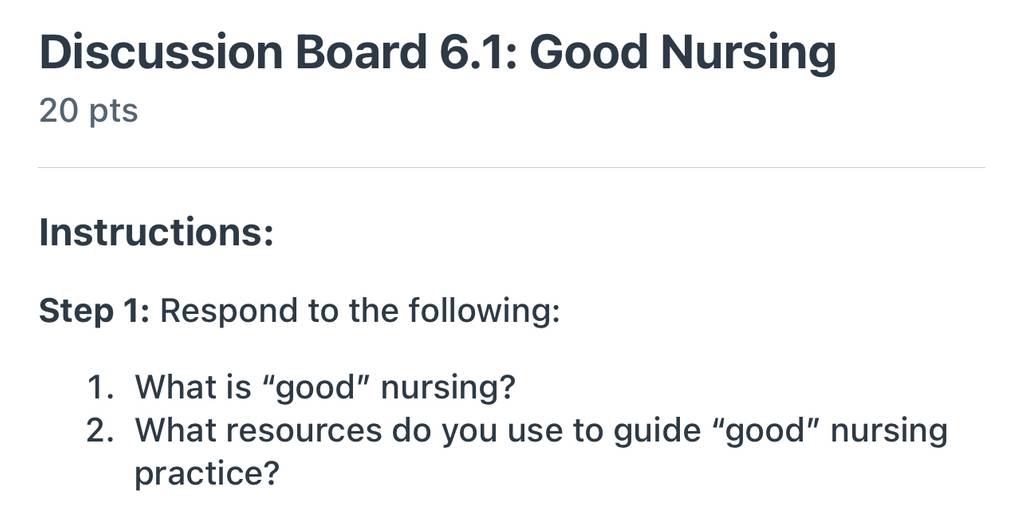This screenshot has height=520, width=1024.
Task: Select the "20 pts" points label
Action: 88,110
